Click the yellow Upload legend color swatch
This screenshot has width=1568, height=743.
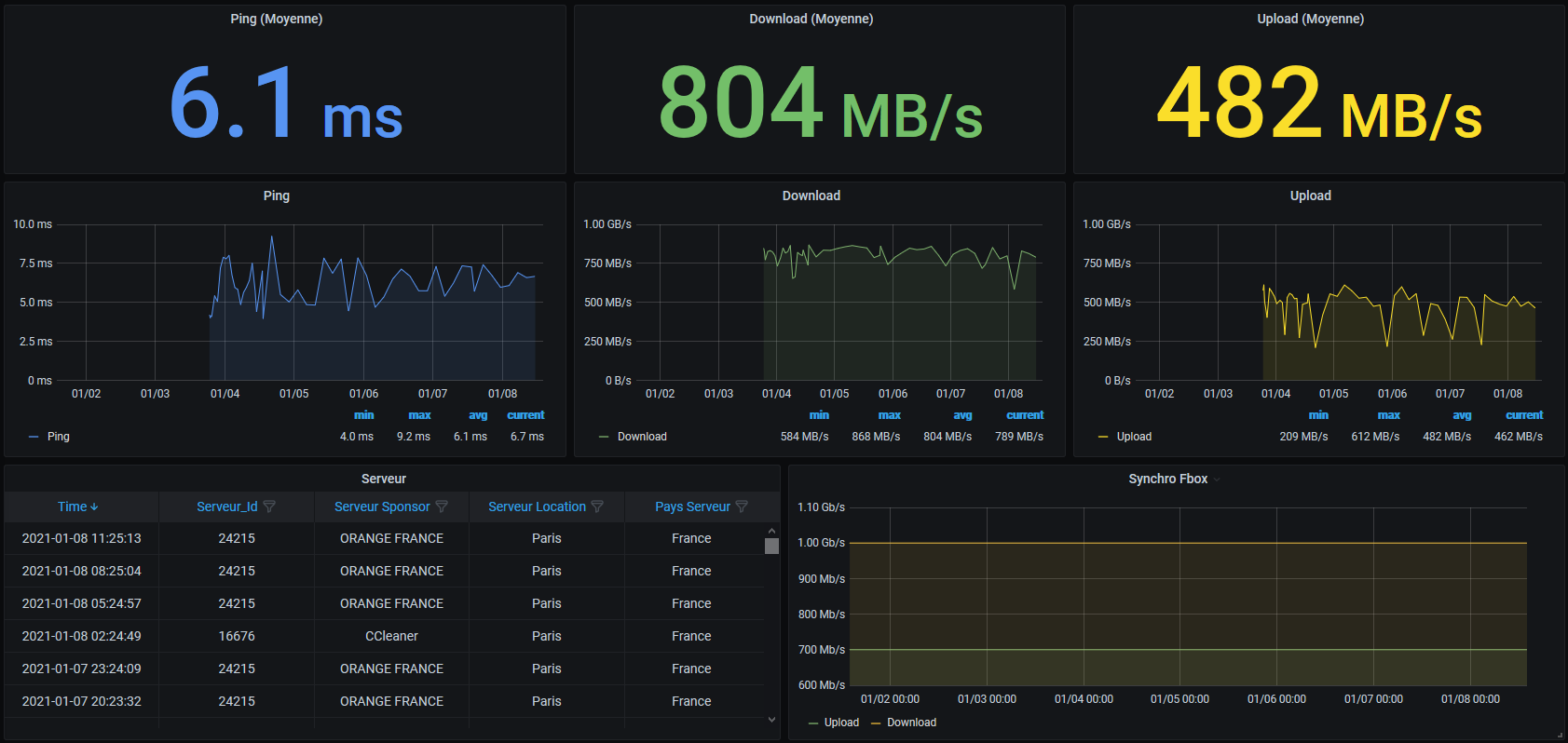pos(1103,437)
